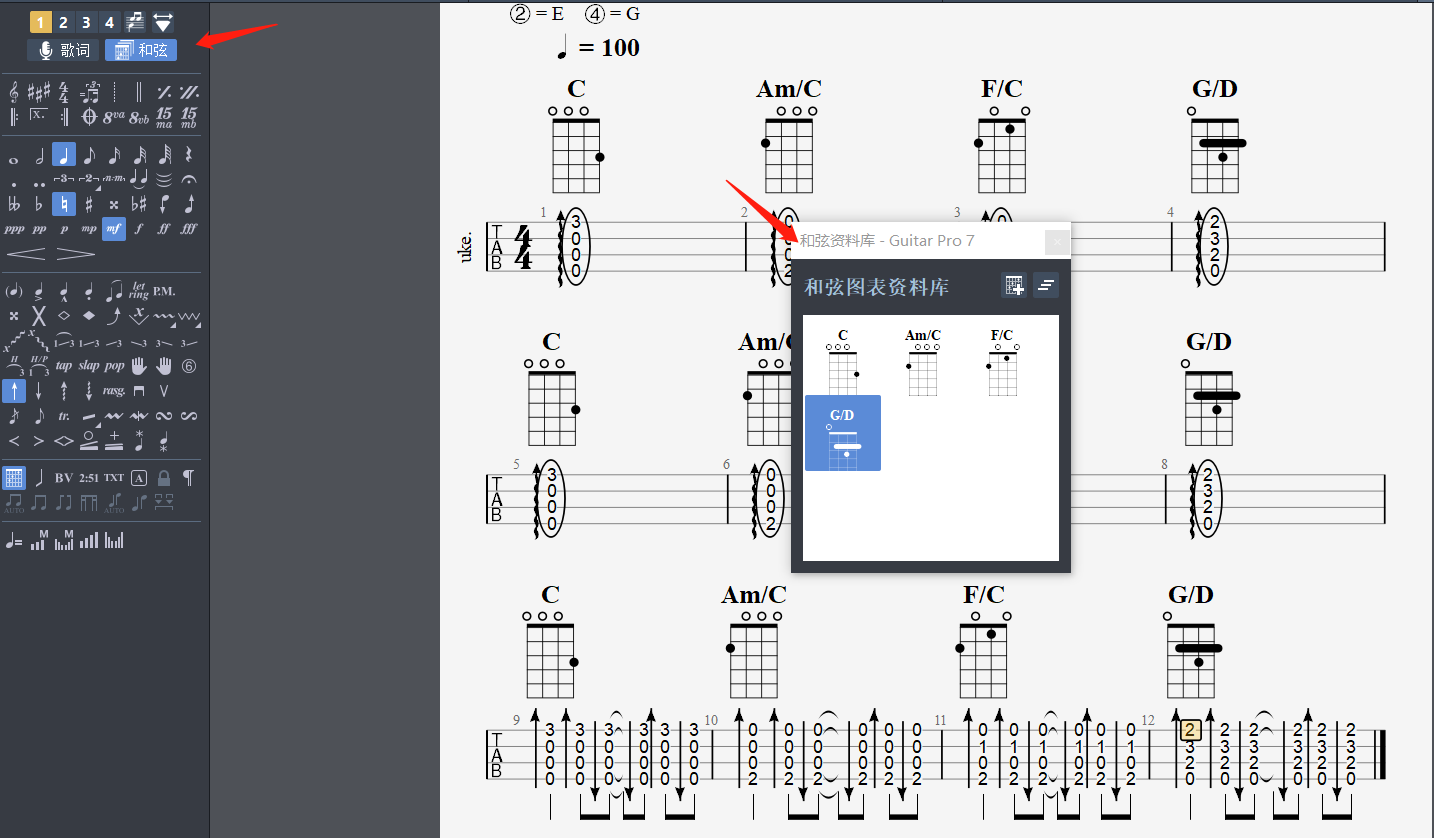Open the 歌词 lyrics editor
This screenshot has width=1434, height=838.
tap(64, 50)
